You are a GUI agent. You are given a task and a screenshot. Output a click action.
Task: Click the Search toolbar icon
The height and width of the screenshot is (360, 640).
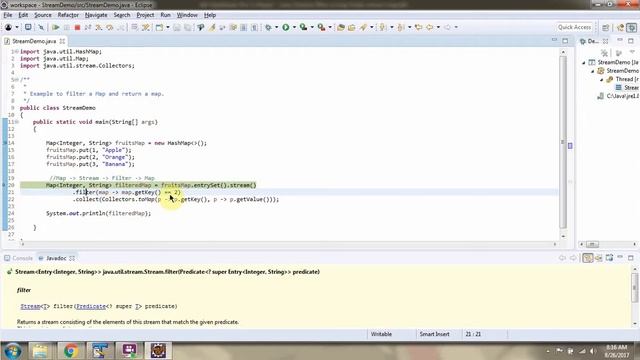click(363, 27)
